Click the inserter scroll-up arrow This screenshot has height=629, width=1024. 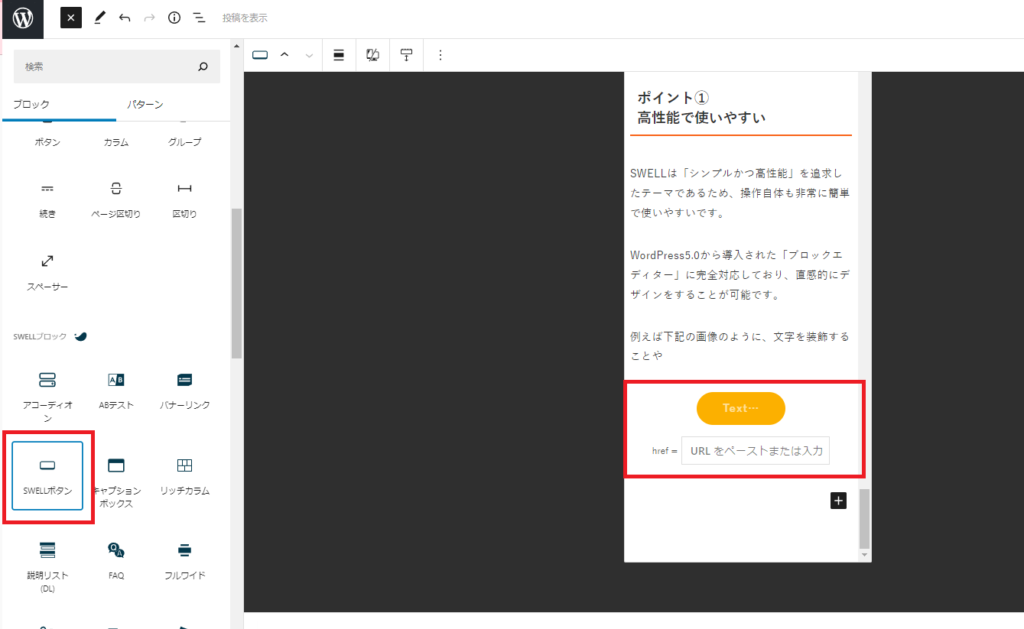(x=236, y=46)
